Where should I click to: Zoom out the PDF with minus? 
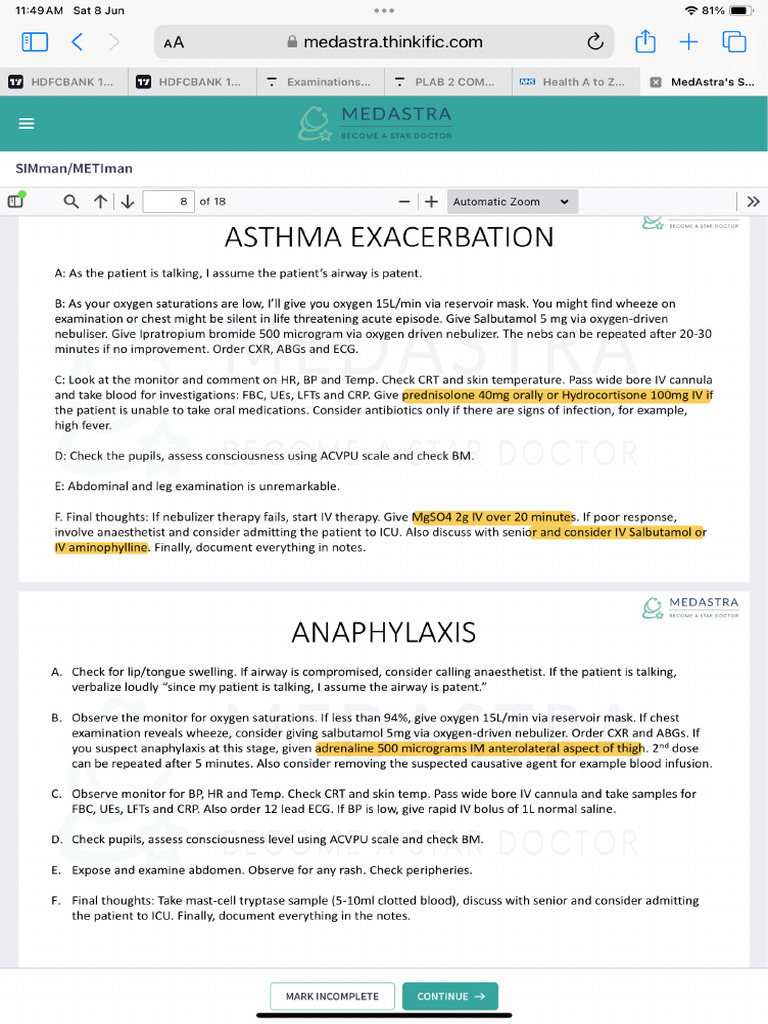(404, 202)
